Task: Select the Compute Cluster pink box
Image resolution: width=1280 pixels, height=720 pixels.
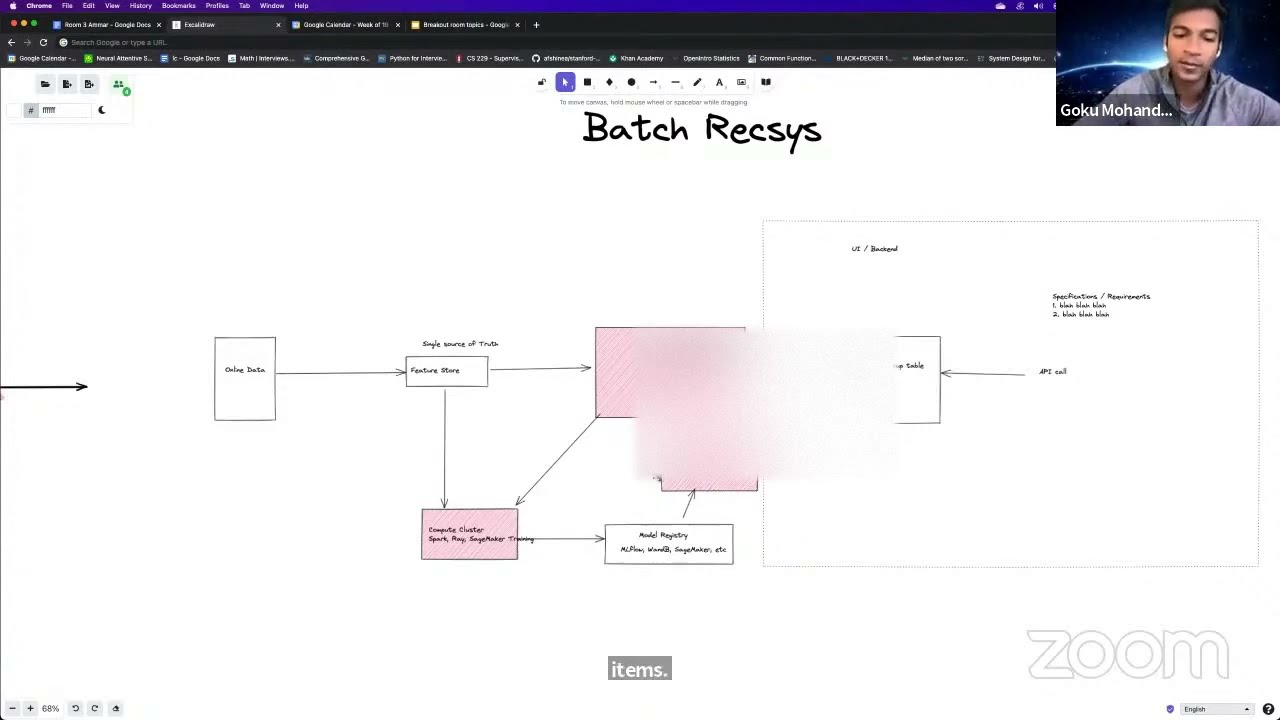Action: click(x=470, y=534)
